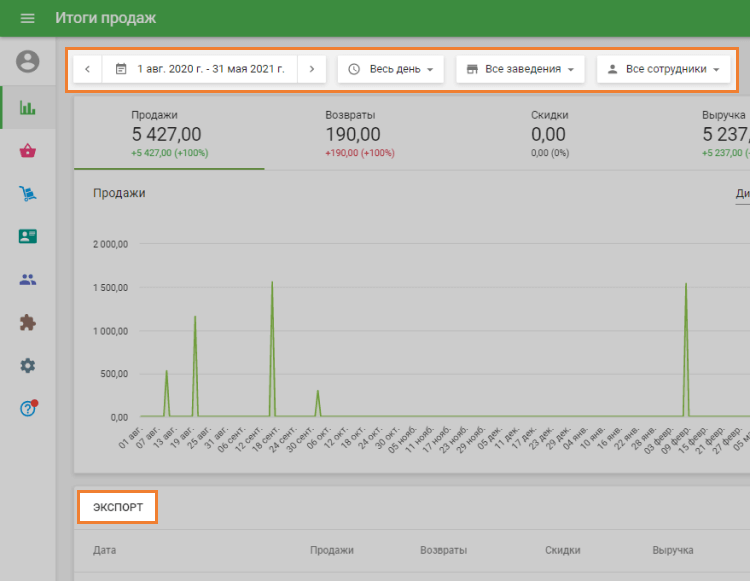Select the Продажи summary tab
This screenshot has width=750, height=581.
tap(168, 134)
